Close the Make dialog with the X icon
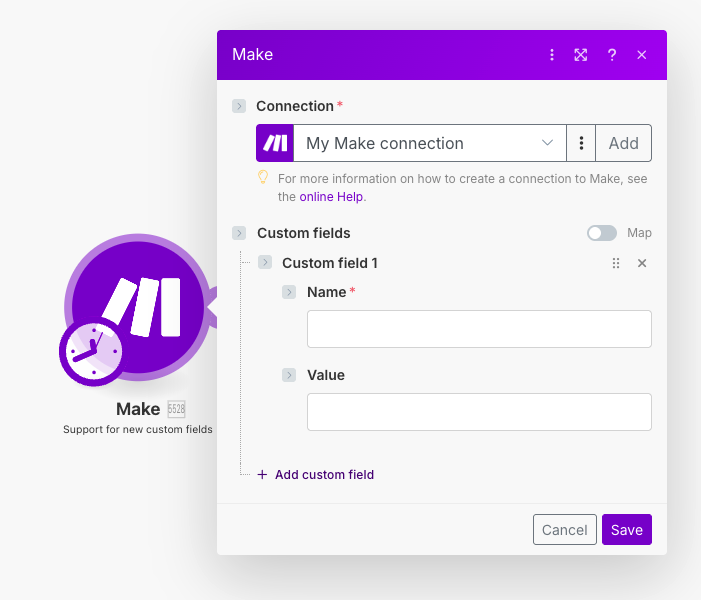 pyautogui.click(x=642, y=55)
